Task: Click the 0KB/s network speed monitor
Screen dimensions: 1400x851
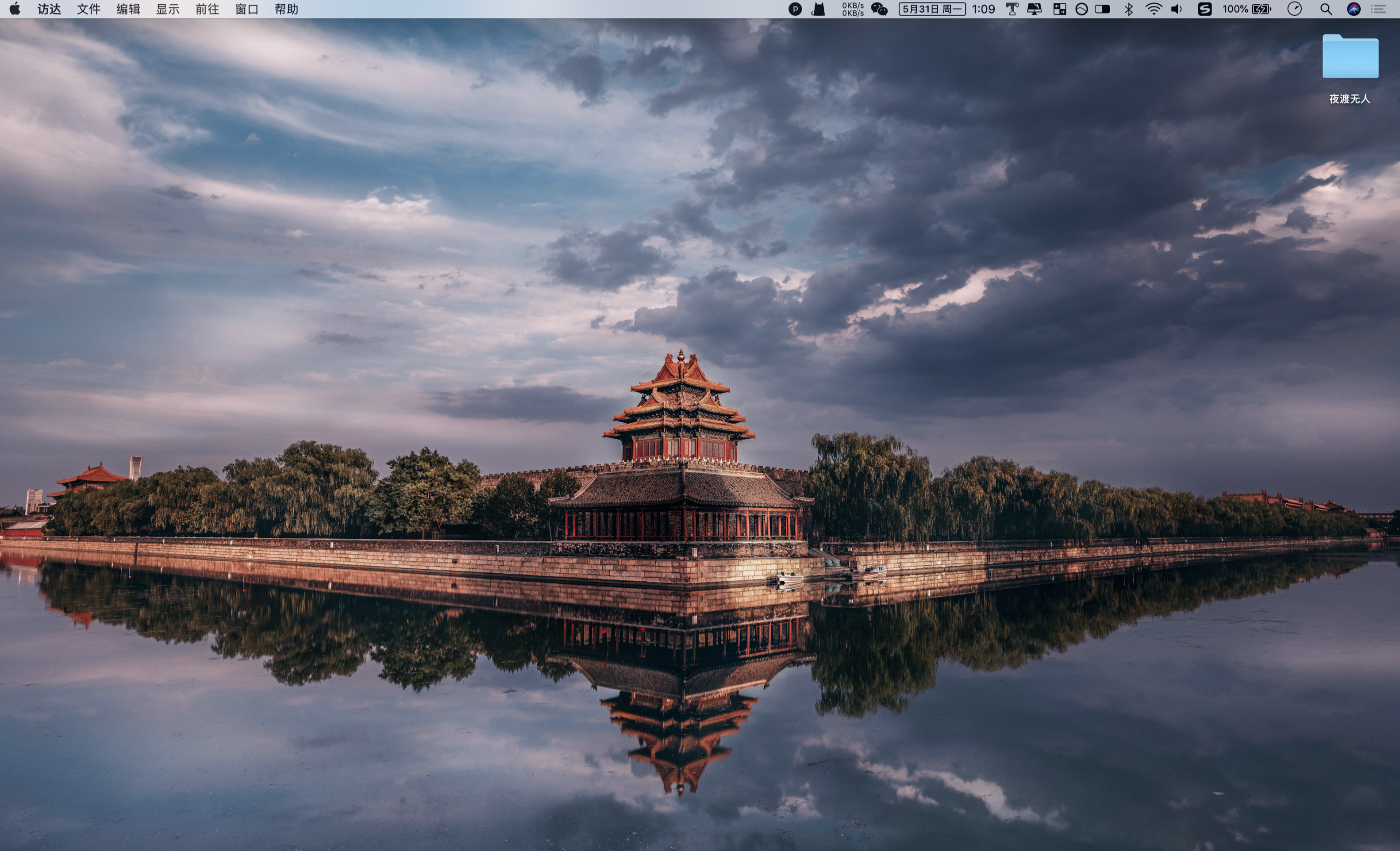Action: (x=853, y=9)
